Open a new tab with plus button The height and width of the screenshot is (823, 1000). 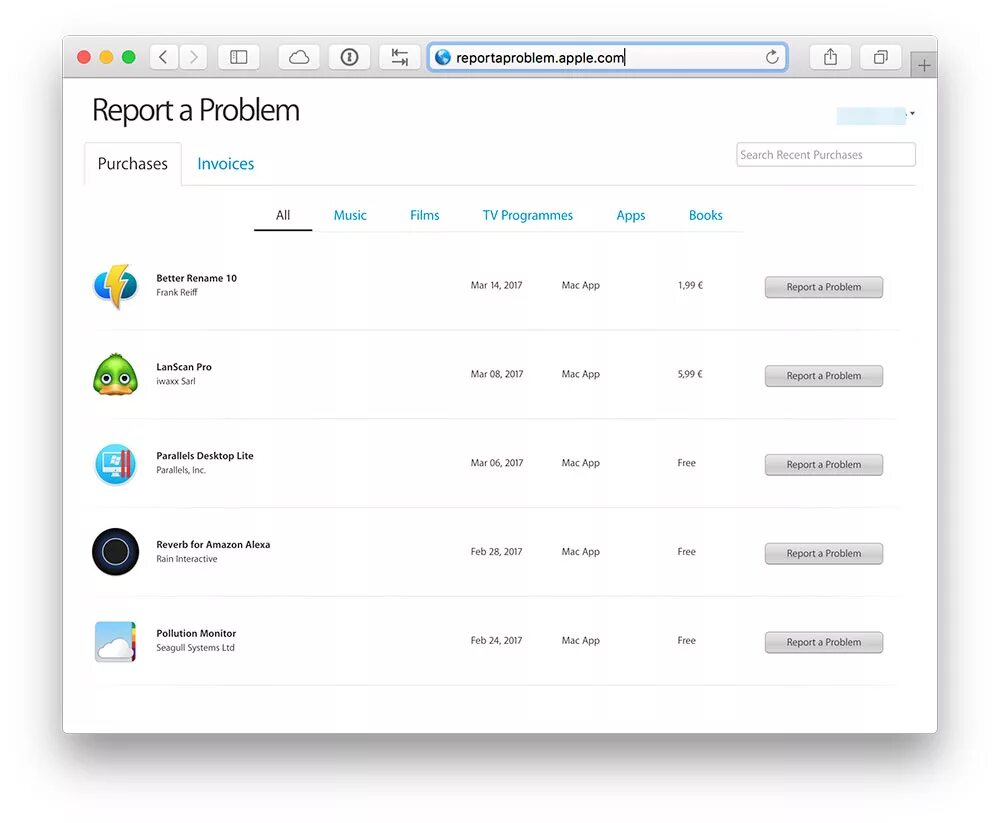point(923,65)
